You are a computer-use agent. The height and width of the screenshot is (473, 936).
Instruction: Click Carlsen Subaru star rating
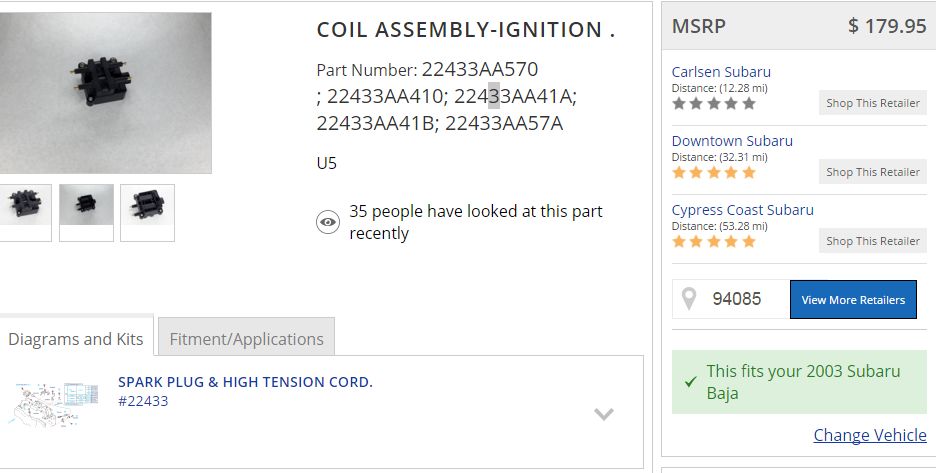coord(713,103)
